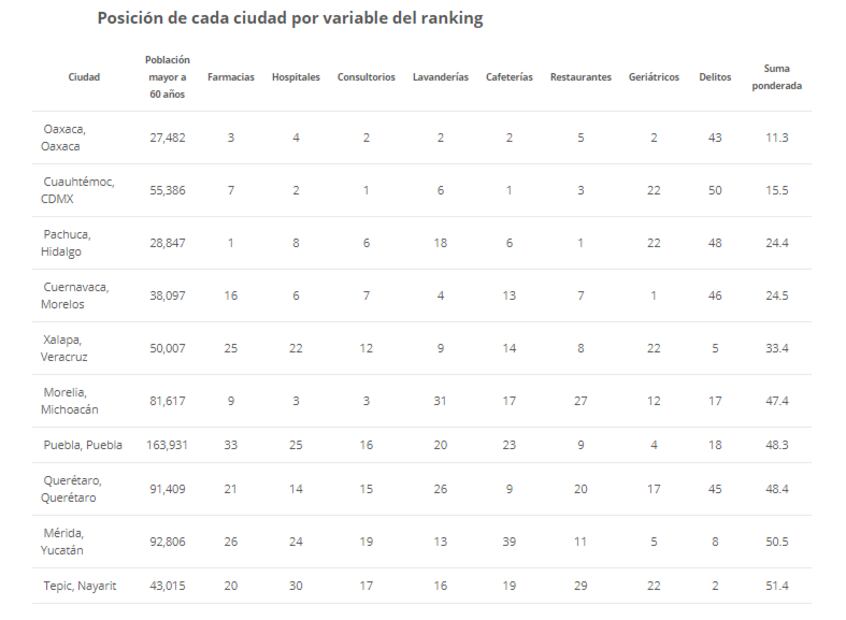
Task: Click the Suma ponderada column header
Action: (x=777, y=77)
